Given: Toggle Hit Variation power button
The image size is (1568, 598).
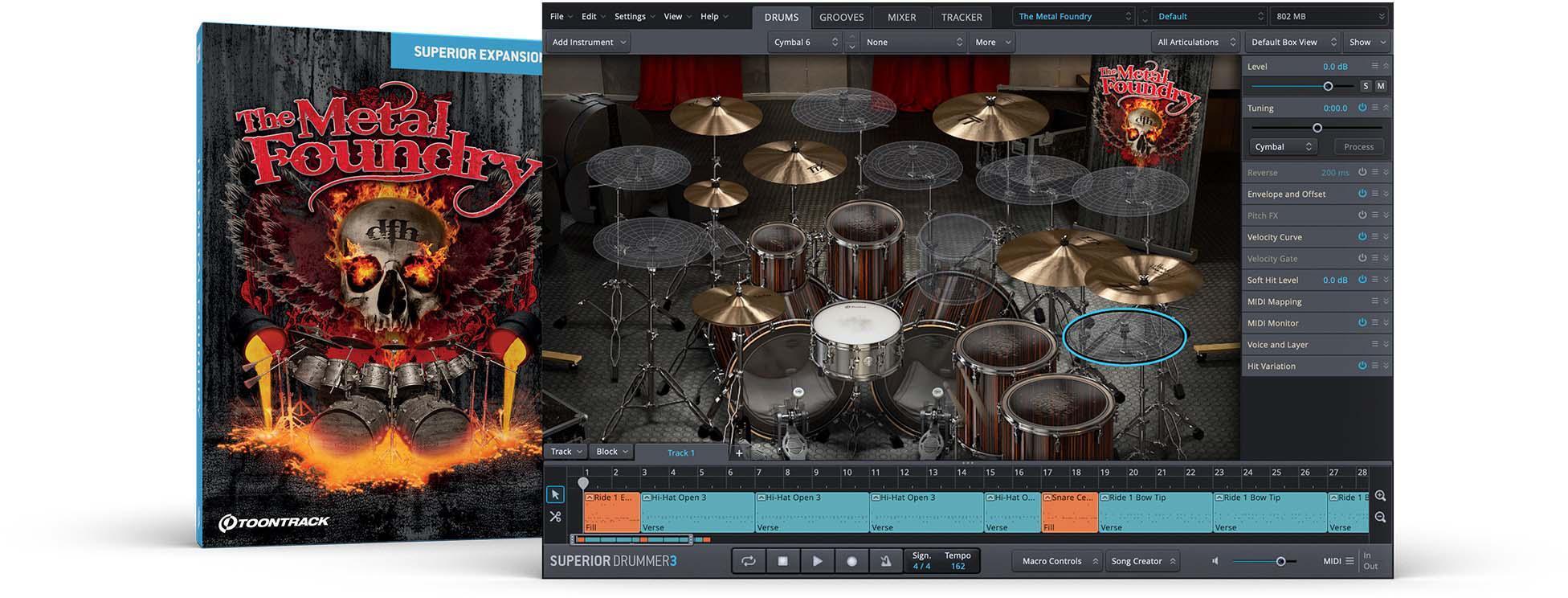Looking at the screenshot, I should tap(1362, 366).
